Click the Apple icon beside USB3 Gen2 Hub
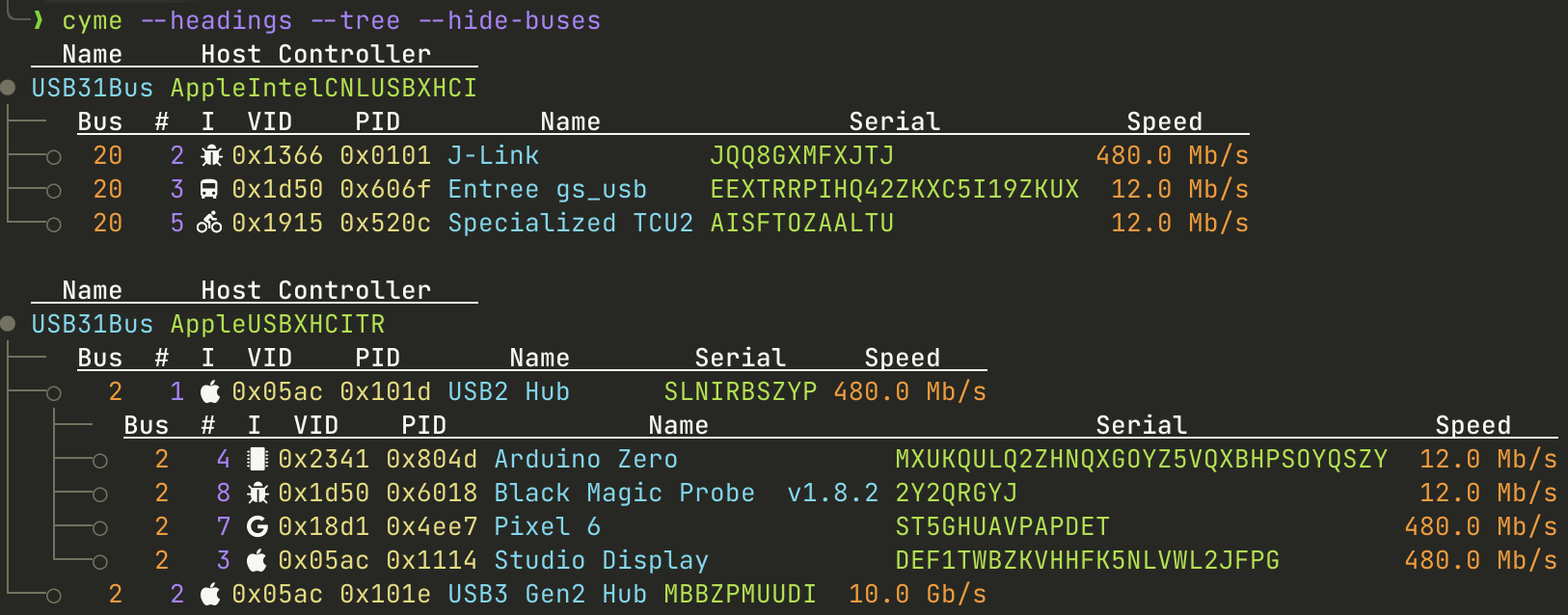Viewport: 1568px width, 615px height. pos(210,594)
